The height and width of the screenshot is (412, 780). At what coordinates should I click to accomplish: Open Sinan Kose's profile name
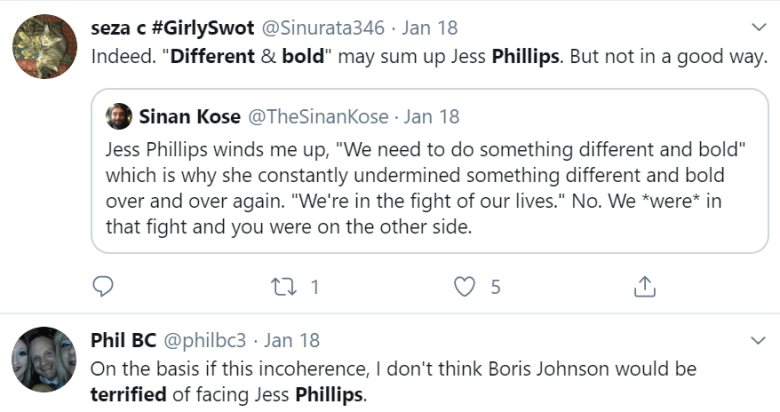pyautogui.click(x=189, y=116)
